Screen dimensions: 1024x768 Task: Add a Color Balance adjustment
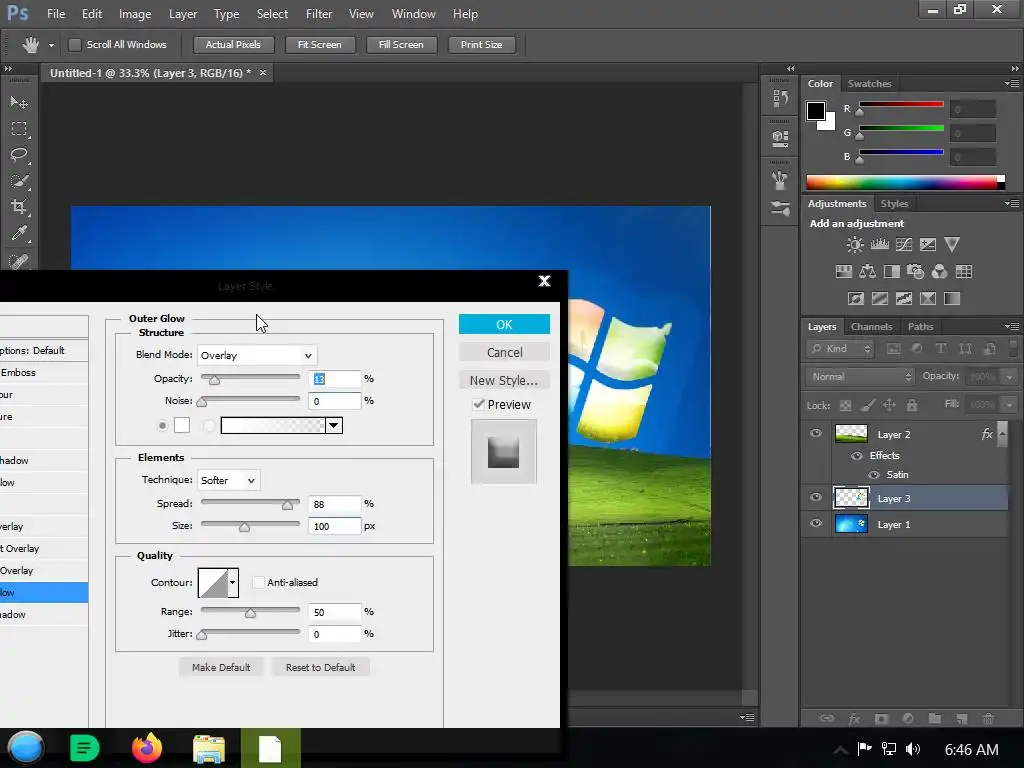pyautogui.click(x=867, y=272)
